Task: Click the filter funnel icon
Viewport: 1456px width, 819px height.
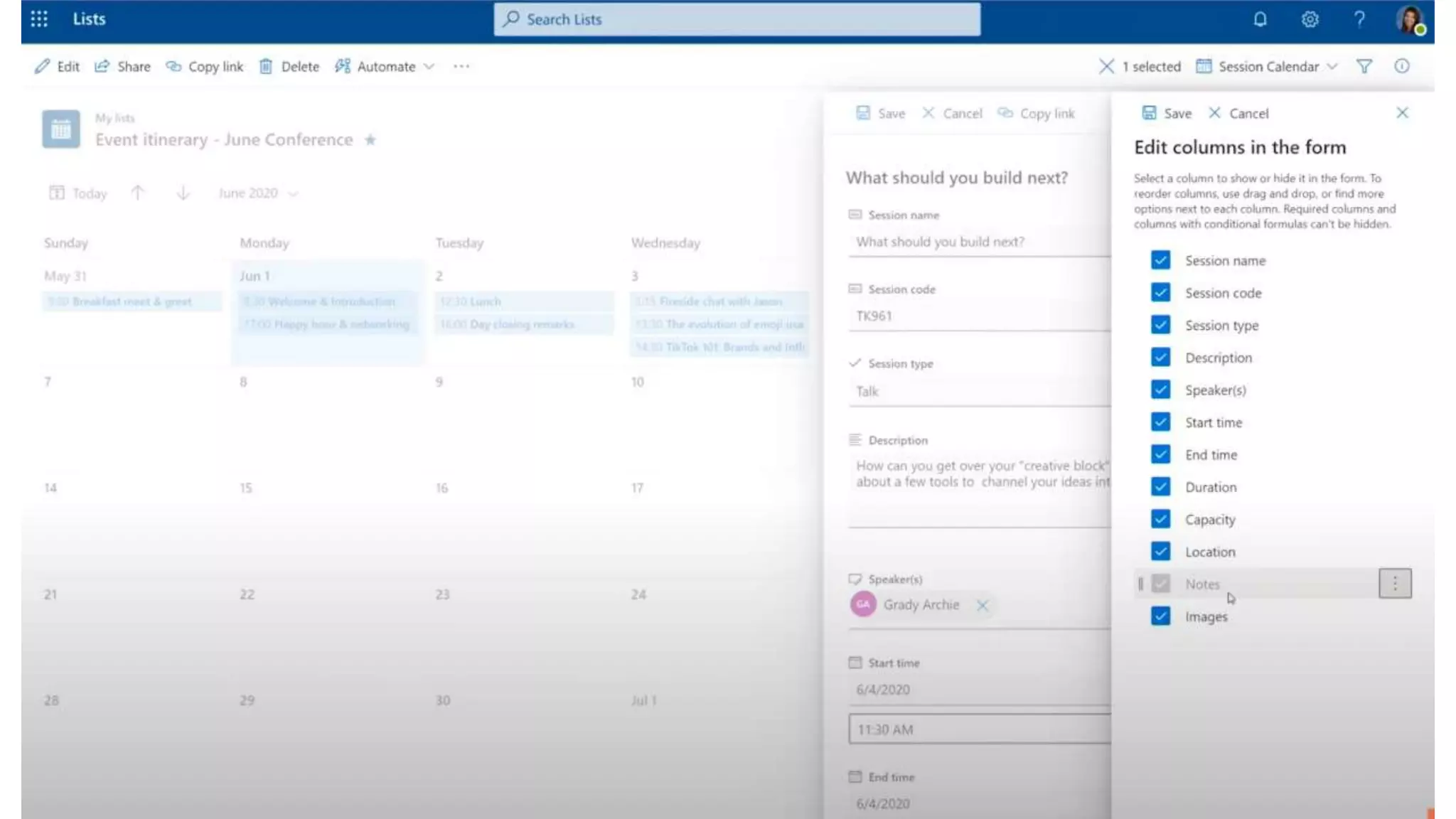Action: (1364, 66)
